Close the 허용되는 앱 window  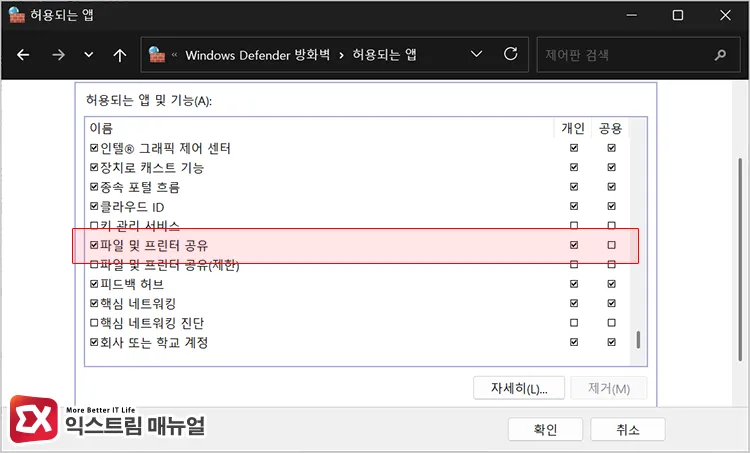pos(725,15)
